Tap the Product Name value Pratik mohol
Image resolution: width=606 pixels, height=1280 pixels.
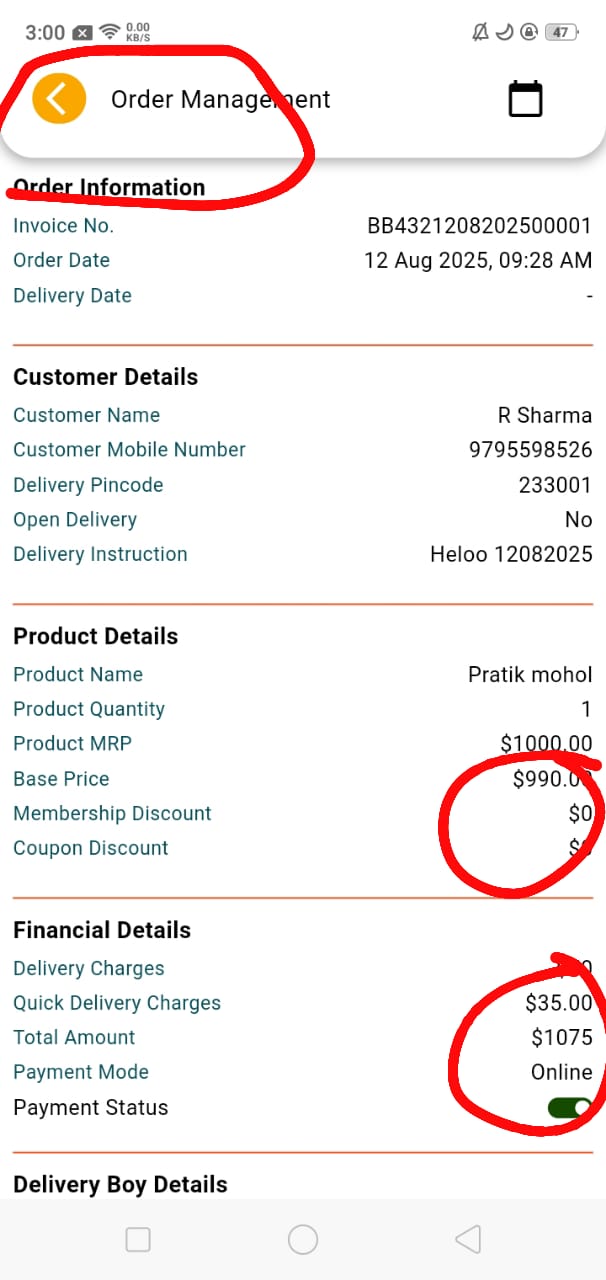coord(530,674)
